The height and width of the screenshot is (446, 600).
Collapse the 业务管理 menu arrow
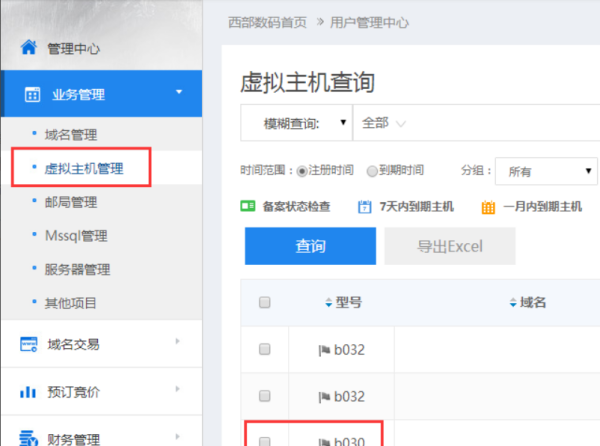pos(179,92)
